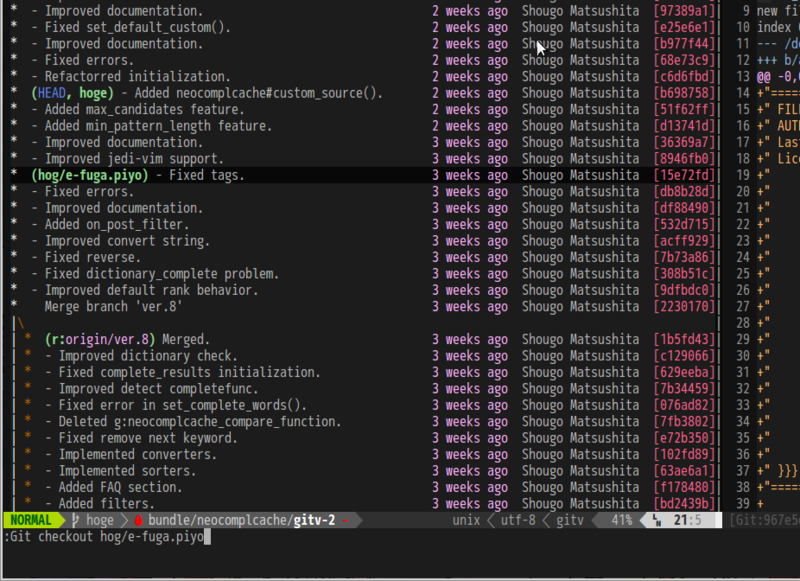This screenshot has height=581, width=800.
Task: Select commit 'Improved convert string.'
Action: [x=127, y=241]
